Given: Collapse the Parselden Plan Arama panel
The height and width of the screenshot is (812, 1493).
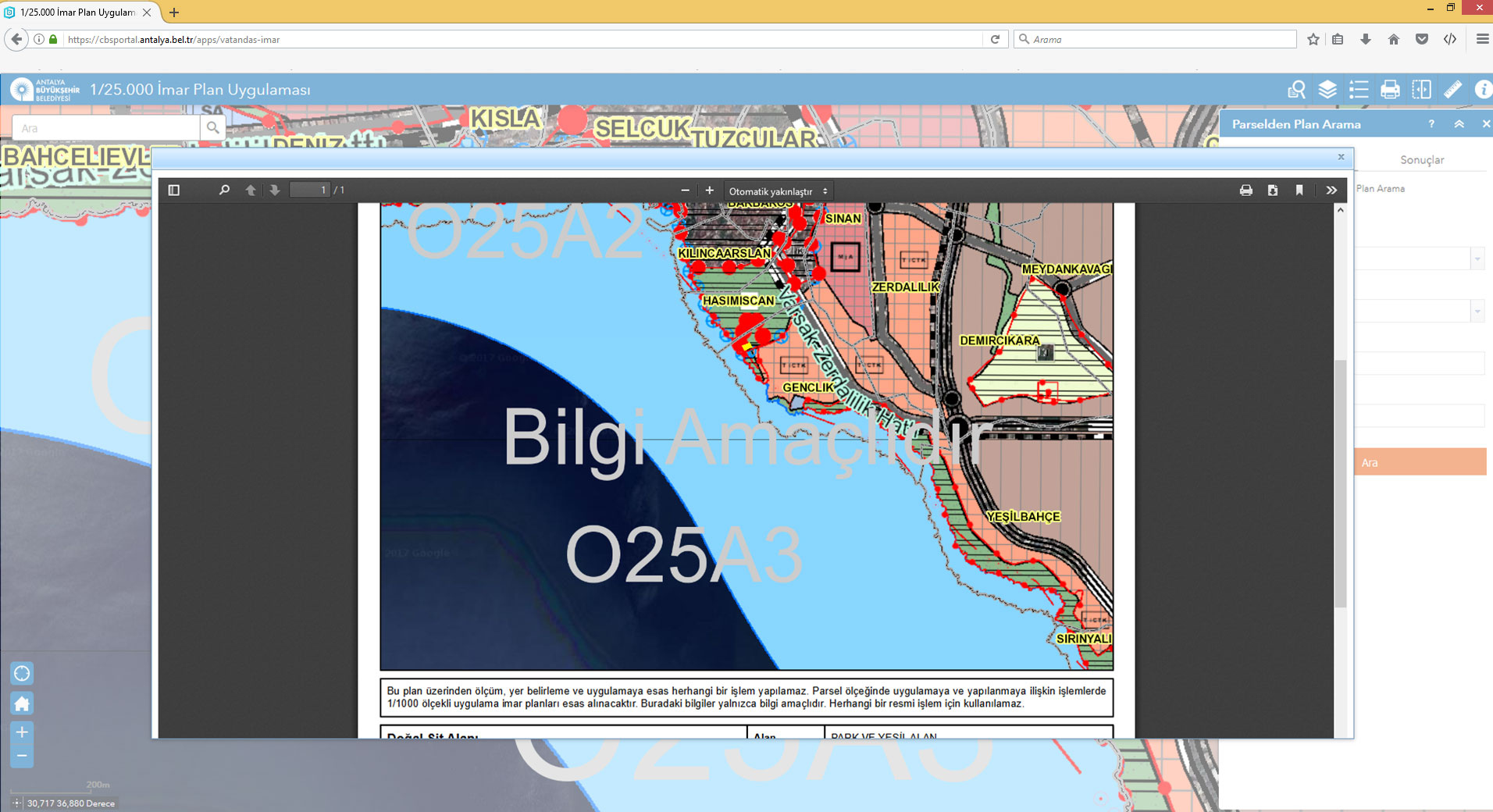Looking at the screenshot, I should [1459, 124].
